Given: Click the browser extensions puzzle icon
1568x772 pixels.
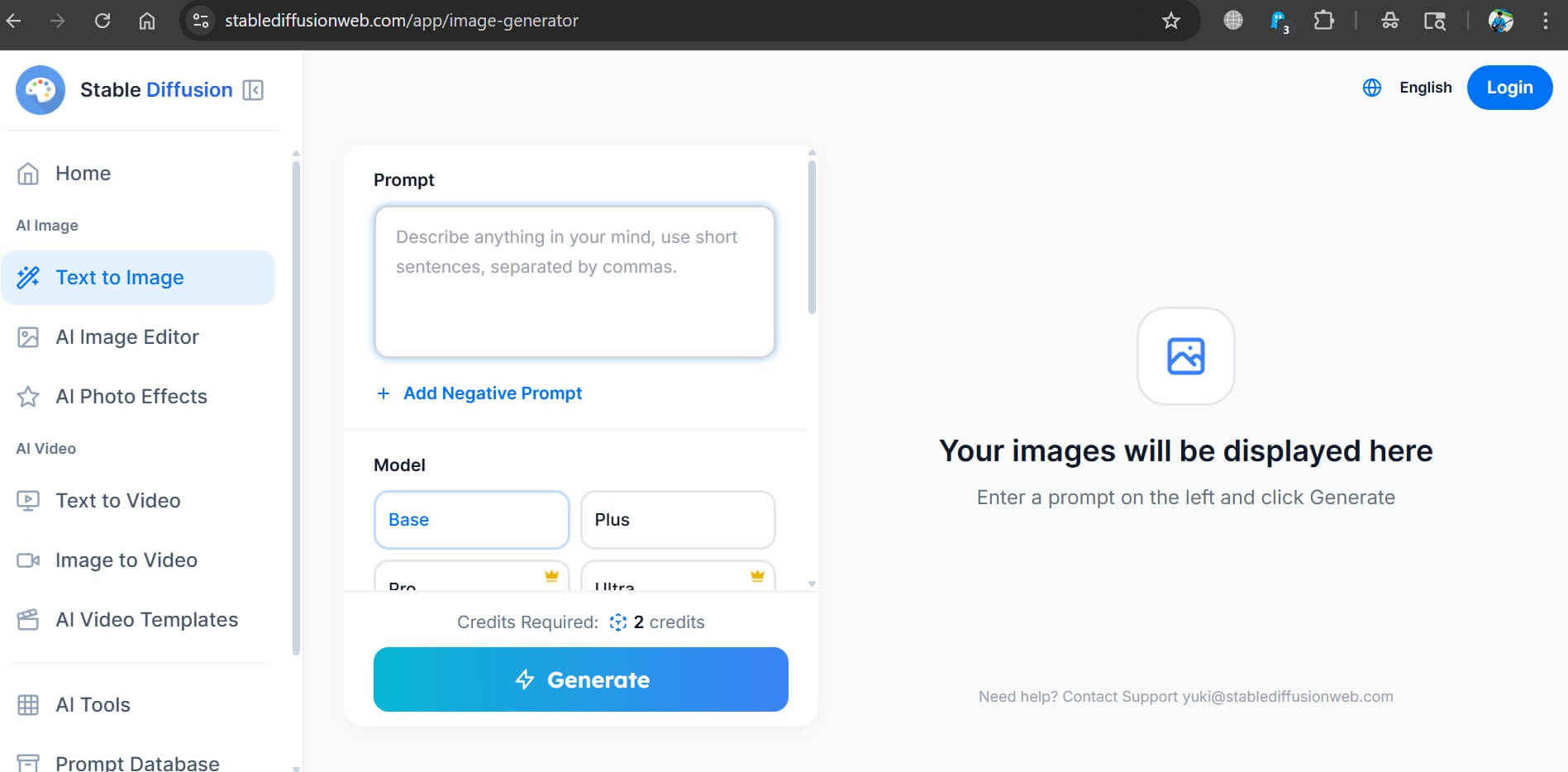Looking at the screenshot, I should (x=1323, y=21).
